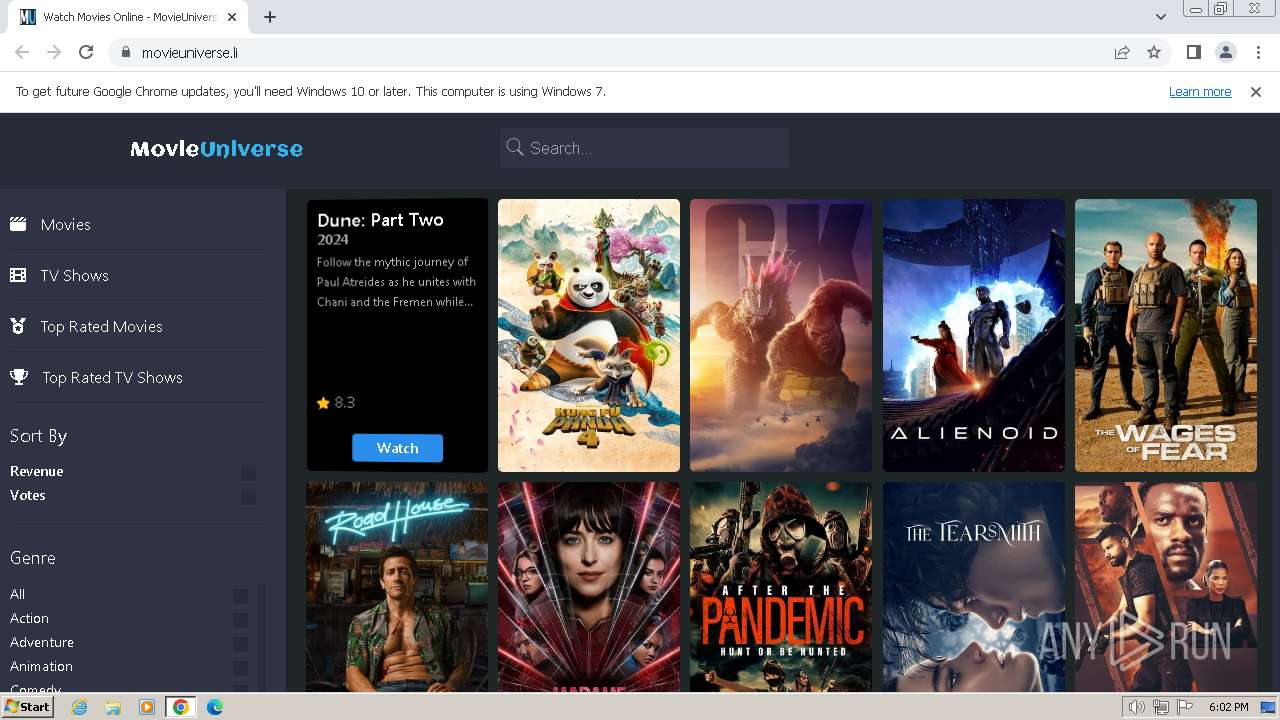Open Microsoft Edge from taskbar
Viewport: 1280px width, 720px height.
tap(215, 707)
